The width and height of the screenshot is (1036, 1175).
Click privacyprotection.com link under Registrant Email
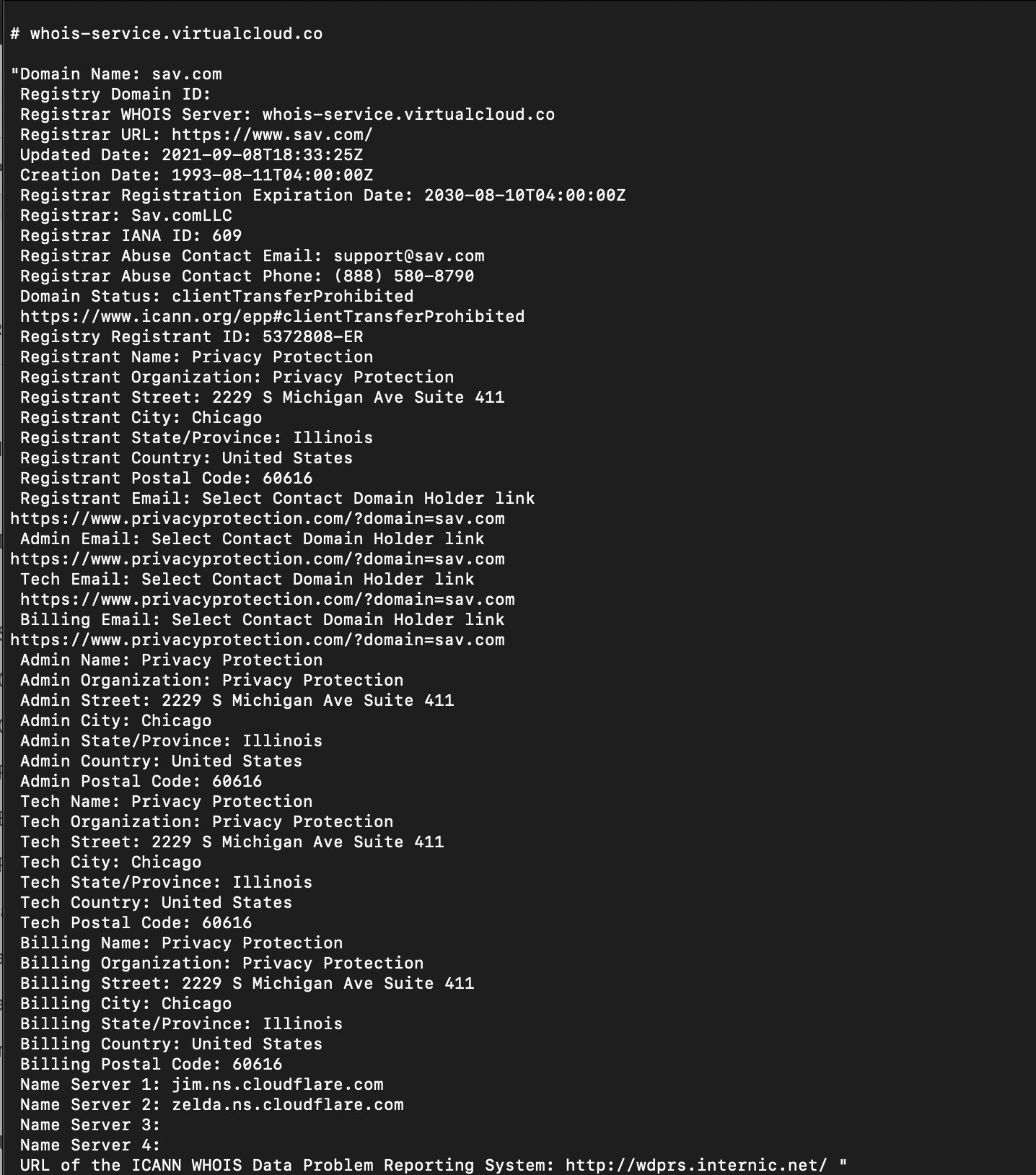click(258, 519)
